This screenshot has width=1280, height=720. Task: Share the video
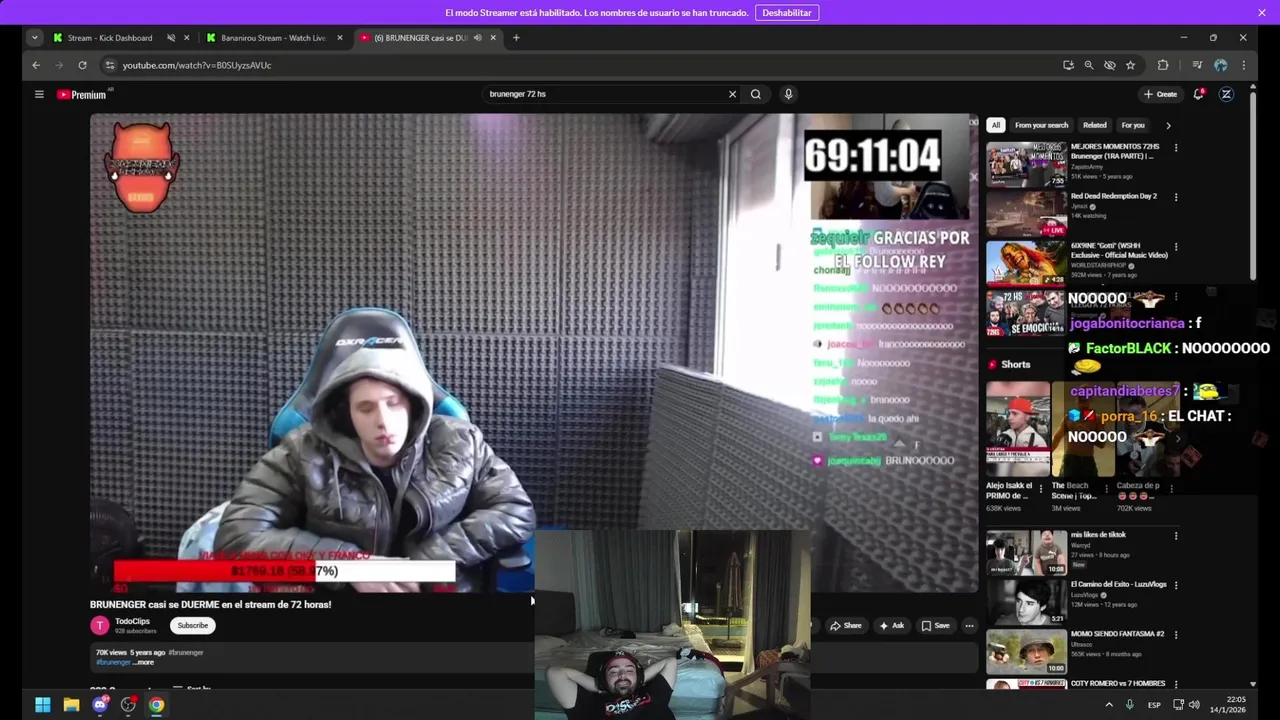point(845,626)
